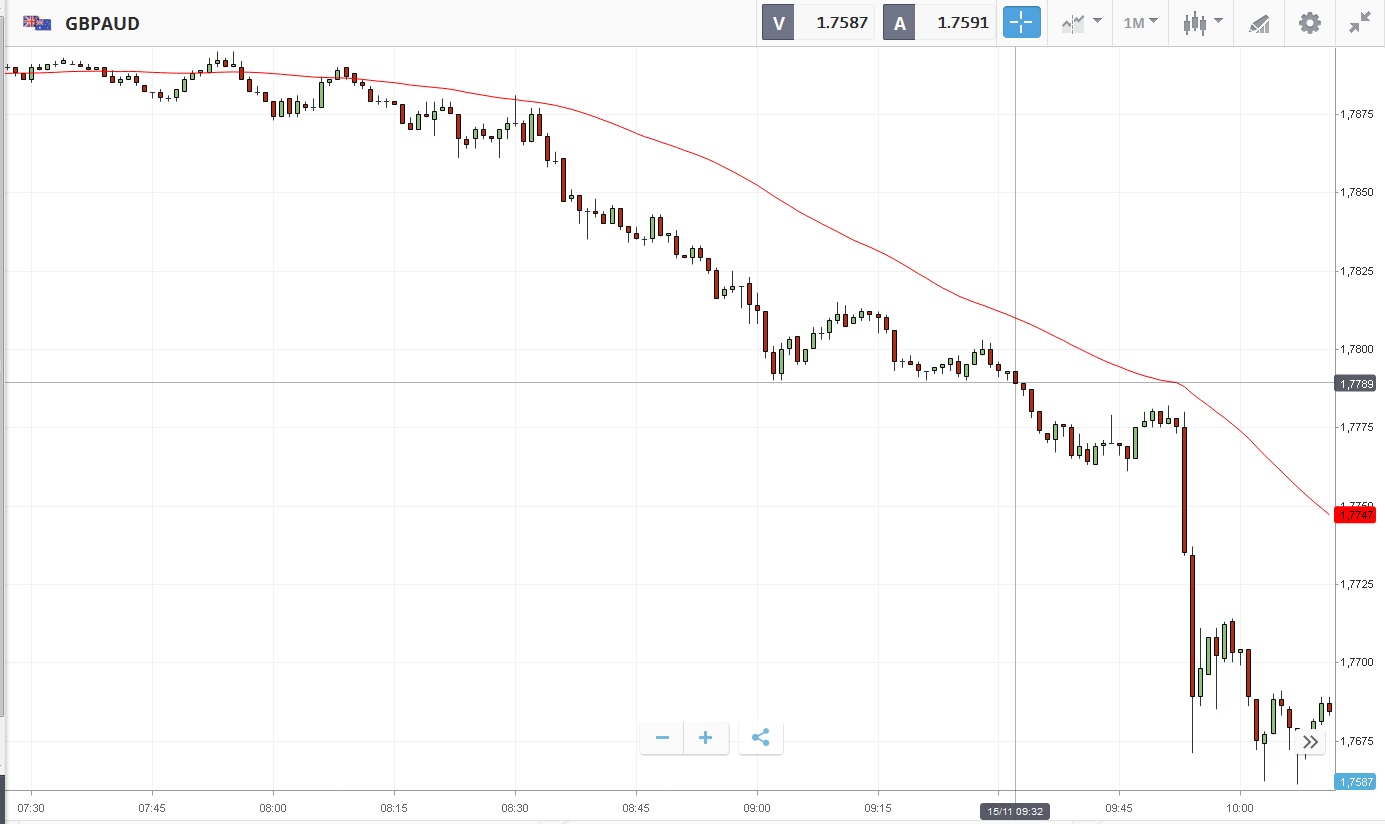Open chart settings gear
Screen dimensions: 1385x824
tap(1310, 23)
